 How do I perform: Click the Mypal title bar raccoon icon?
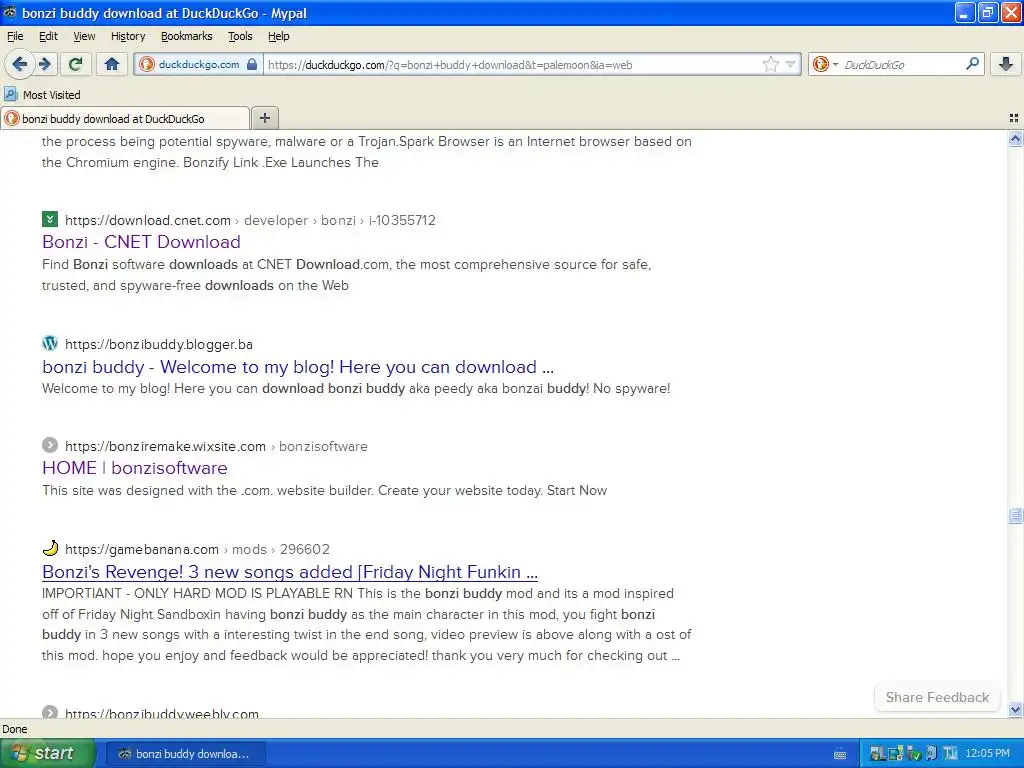tap(10, 12)
